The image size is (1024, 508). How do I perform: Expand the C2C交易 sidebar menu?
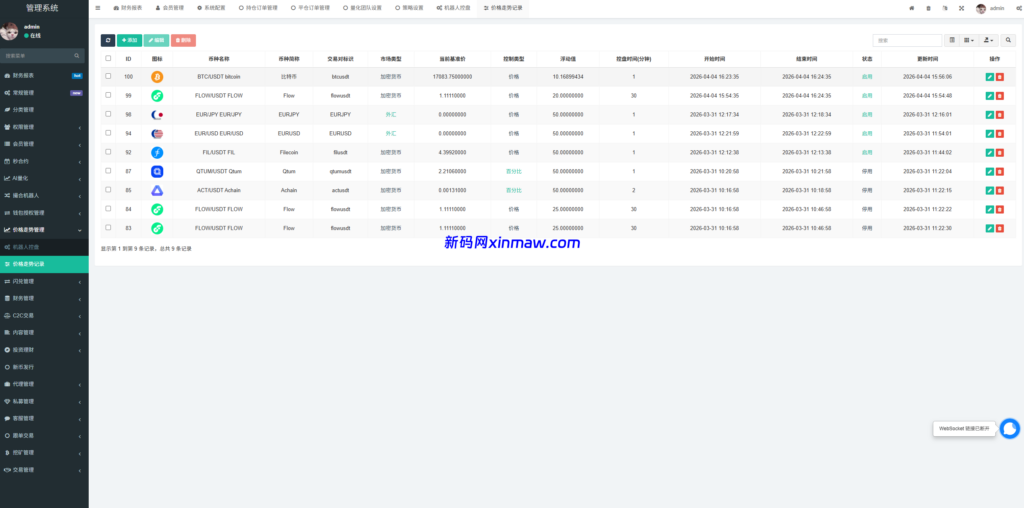pyautogui.click(x=44, y=315)
